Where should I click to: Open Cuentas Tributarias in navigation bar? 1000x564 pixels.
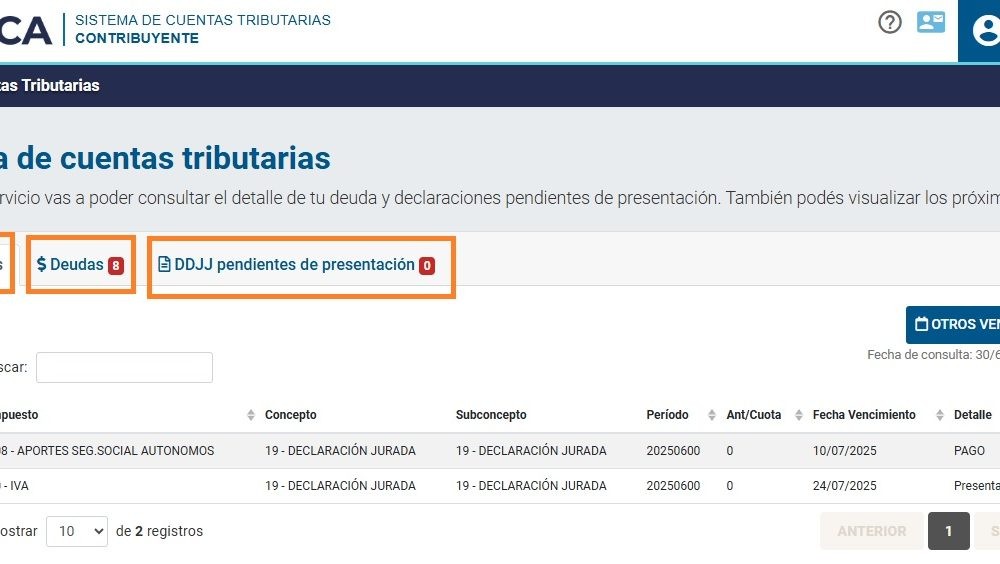pos(50,85)
